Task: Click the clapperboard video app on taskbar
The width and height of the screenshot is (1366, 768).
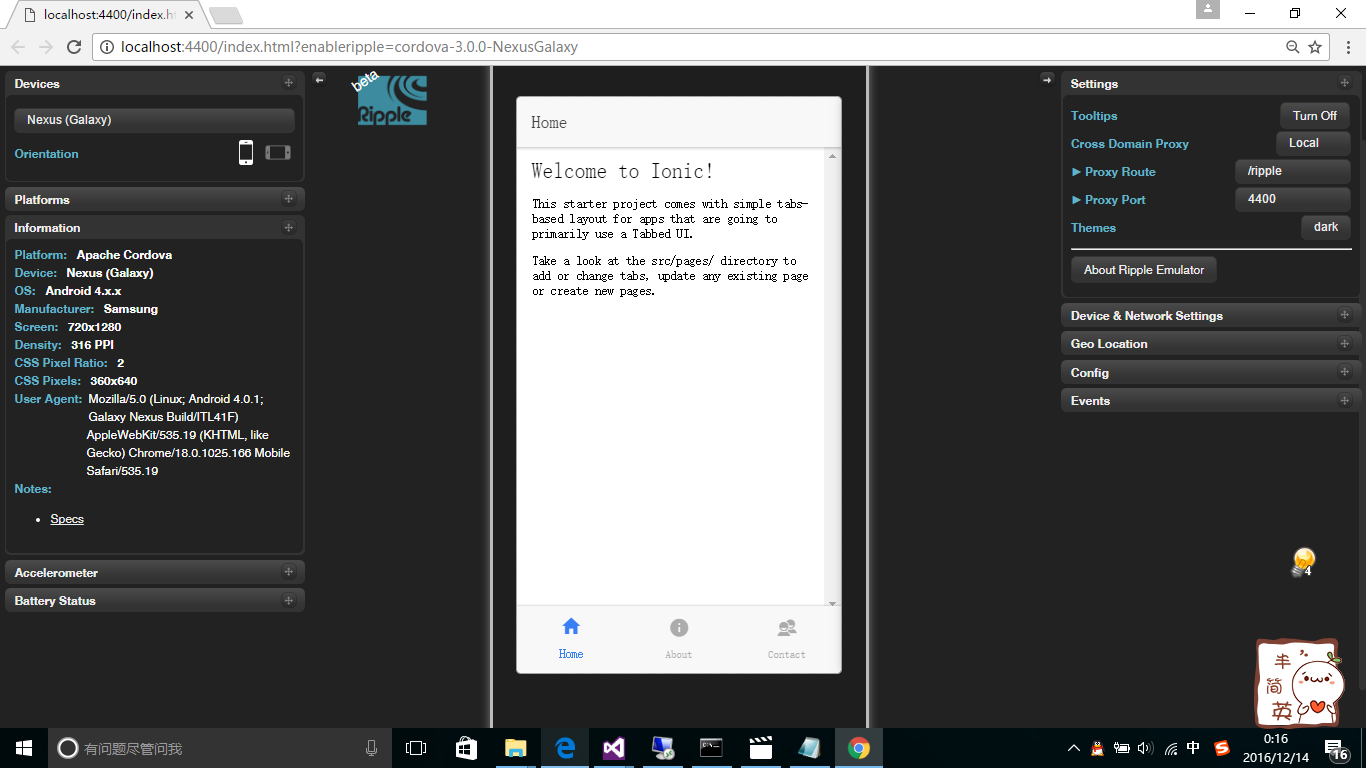Action: pyautogui.click(x=761, y=748)
